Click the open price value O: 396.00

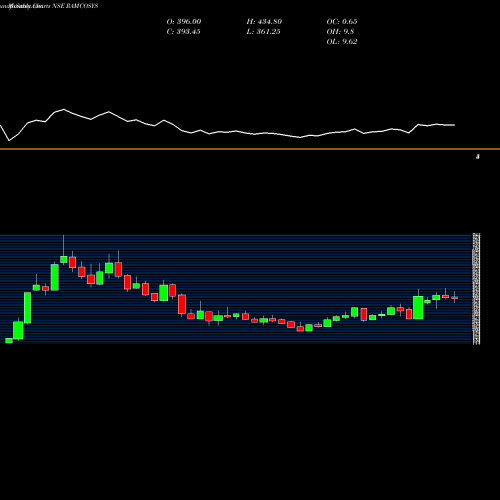tap(184, 22)
